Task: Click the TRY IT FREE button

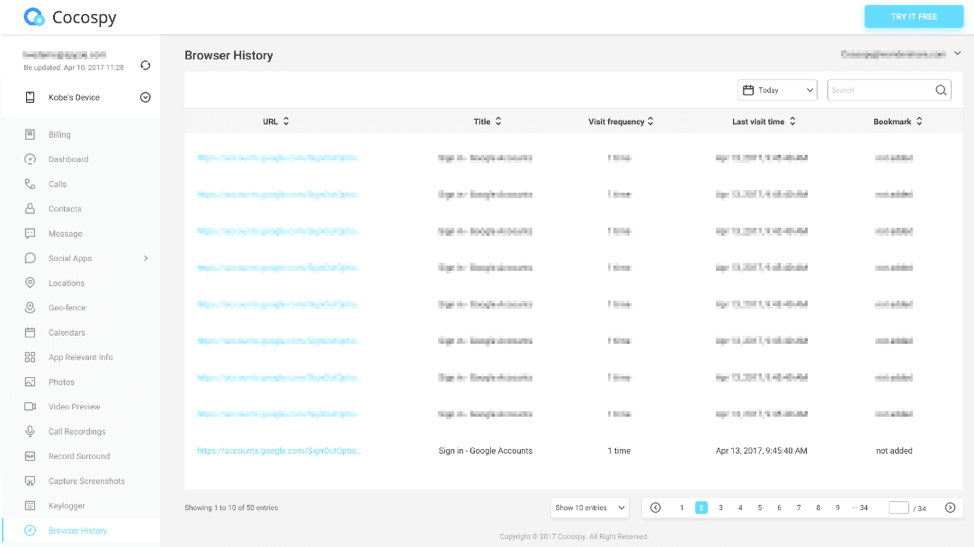Action: coord(914,17)
